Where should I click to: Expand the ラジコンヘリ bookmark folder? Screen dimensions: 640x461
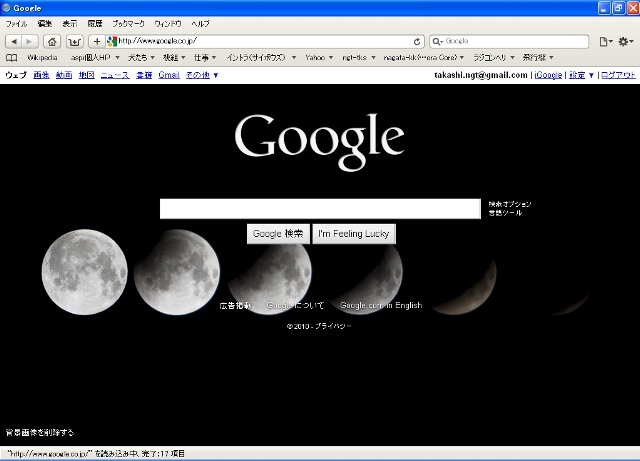pyautogui.click(x=493, y=58)
